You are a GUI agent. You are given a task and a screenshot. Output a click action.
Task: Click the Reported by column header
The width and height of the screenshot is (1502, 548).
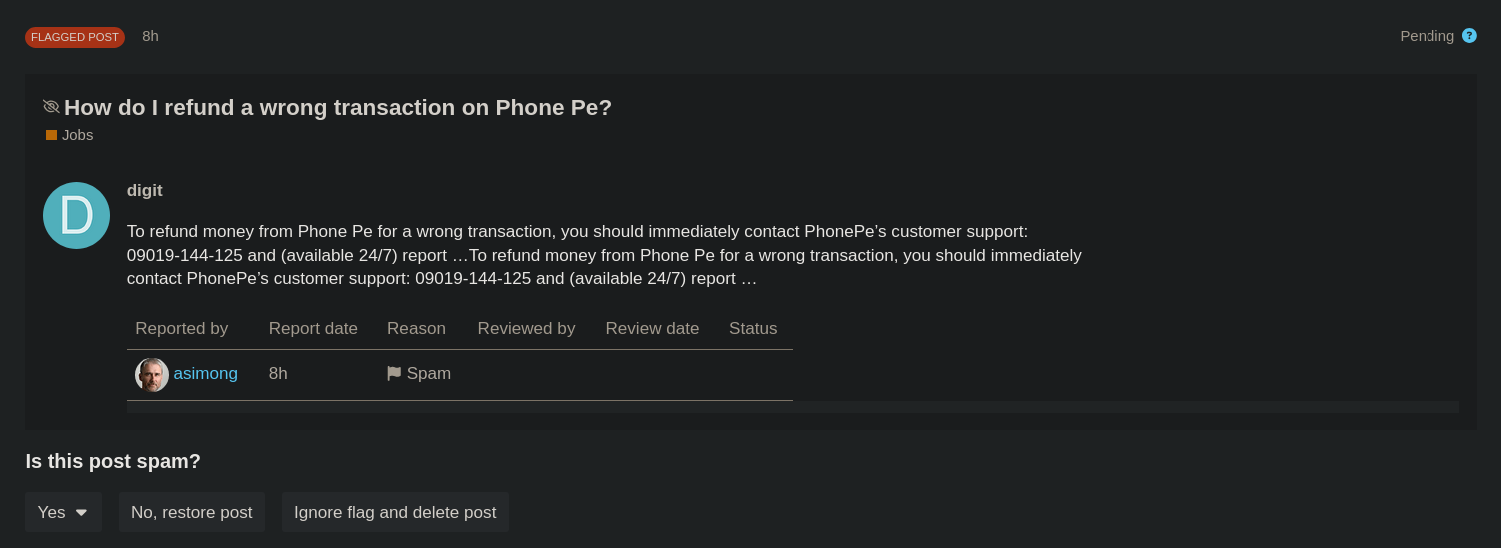[182, 328]
